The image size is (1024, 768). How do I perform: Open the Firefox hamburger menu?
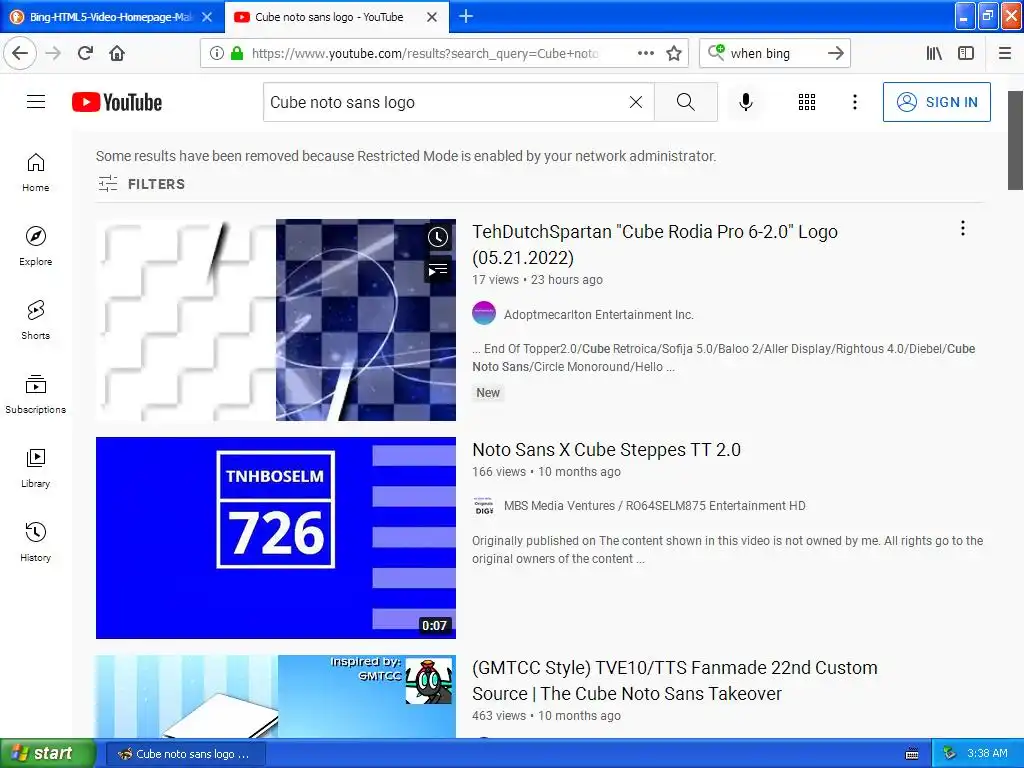1004,53
